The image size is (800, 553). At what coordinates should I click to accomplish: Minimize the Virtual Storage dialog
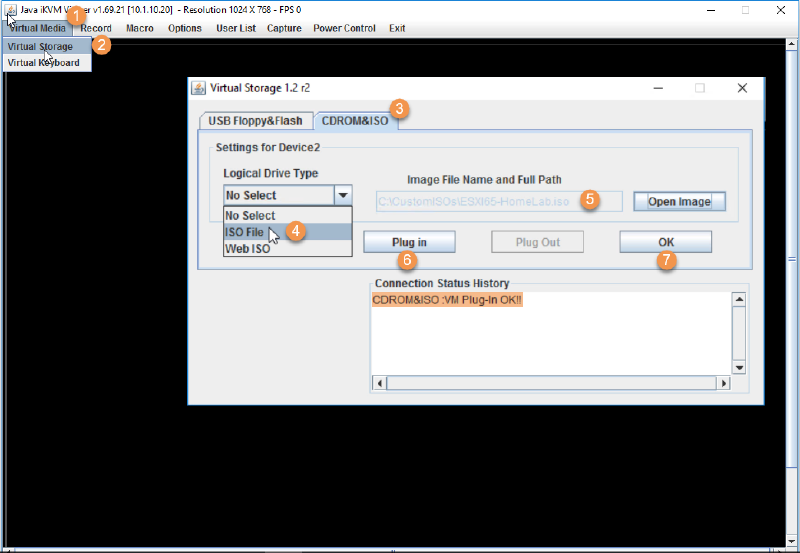pos(658,88)
